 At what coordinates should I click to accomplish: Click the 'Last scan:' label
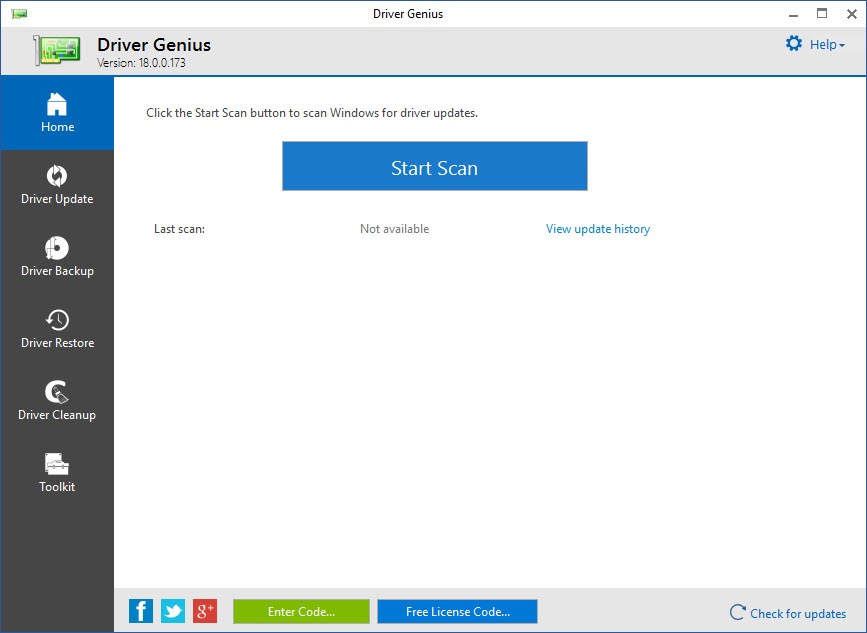click(179, 229)
